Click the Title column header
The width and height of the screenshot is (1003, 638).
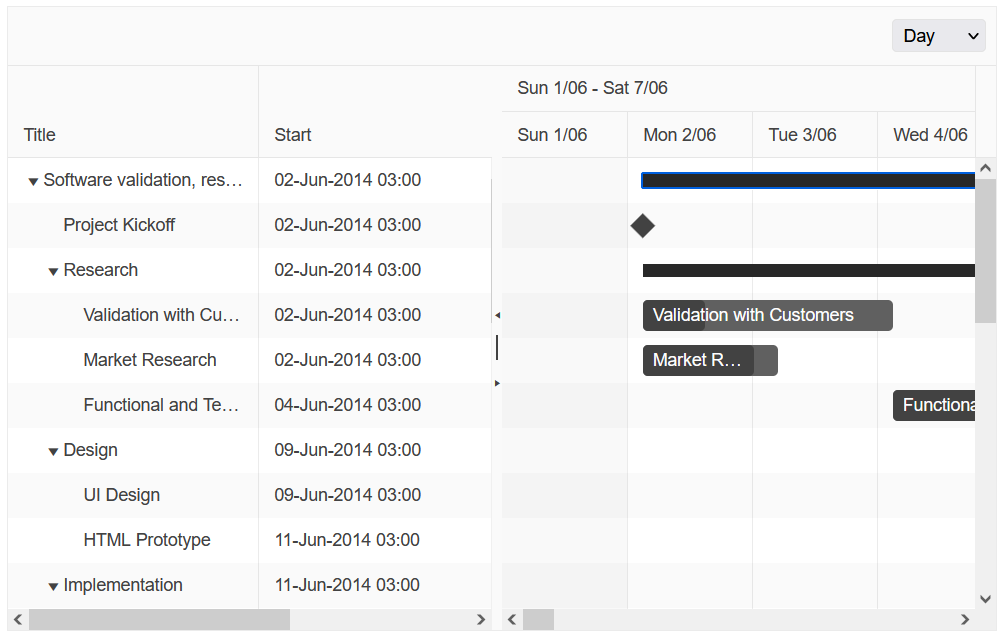click(x=39, y=135)
